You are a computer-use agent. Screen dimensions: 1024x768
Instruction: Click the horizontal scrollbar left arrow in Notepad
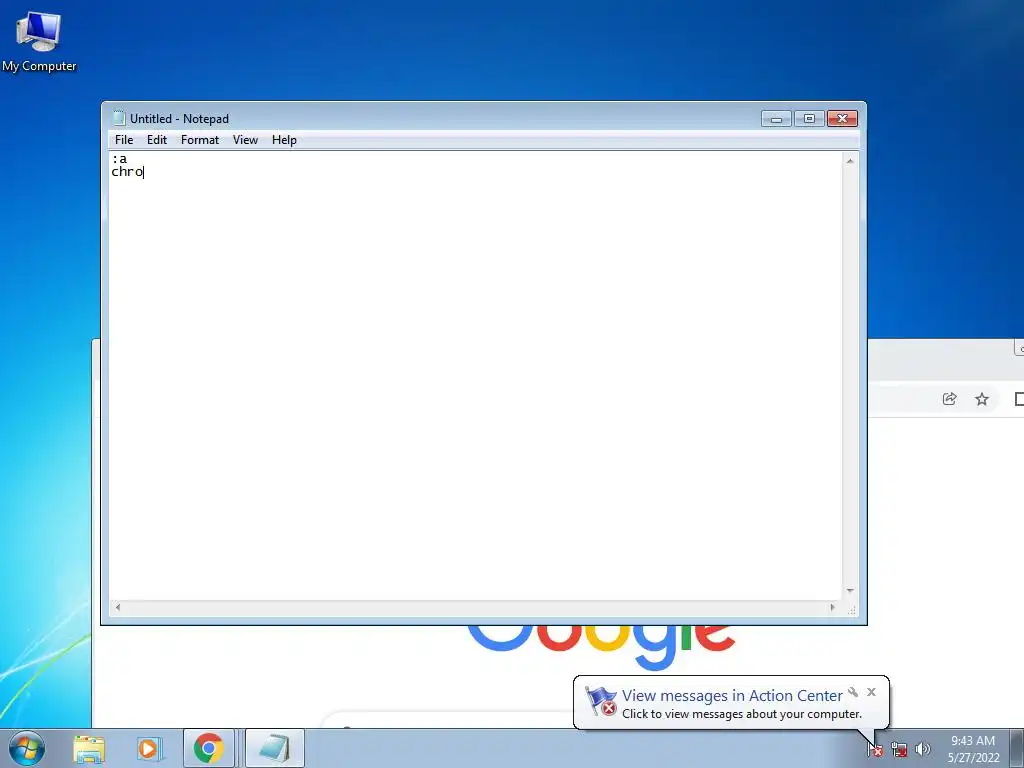coord(118,607)
